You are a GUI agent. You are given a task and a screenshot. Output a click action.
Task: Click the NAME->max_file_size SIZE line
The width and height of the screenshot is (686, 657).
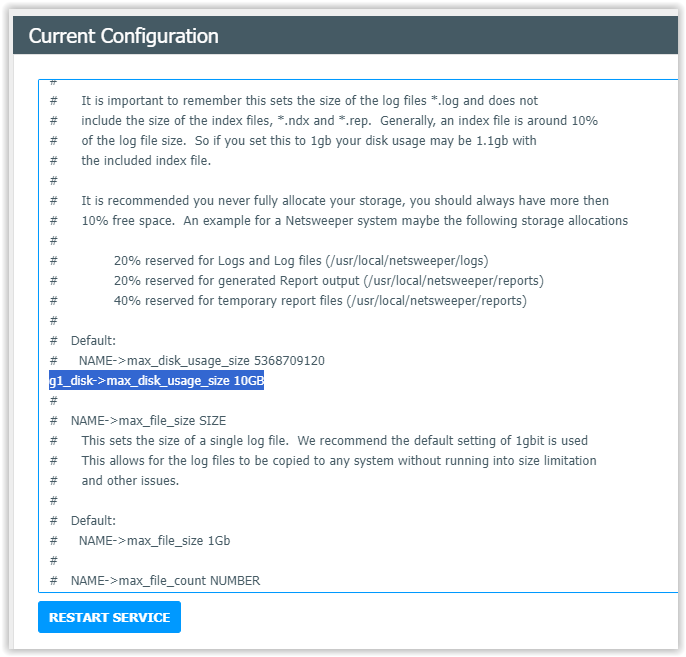click(x=138, y=421)
